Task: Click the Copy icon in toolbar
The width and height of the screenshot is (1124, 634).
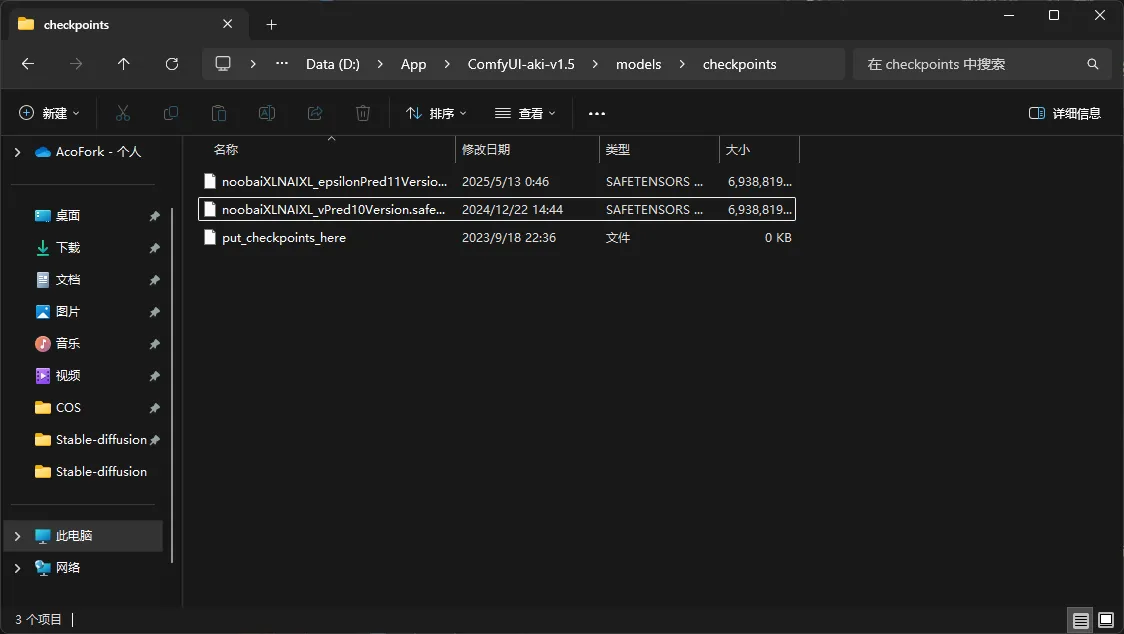Action: tap(171, 113)
